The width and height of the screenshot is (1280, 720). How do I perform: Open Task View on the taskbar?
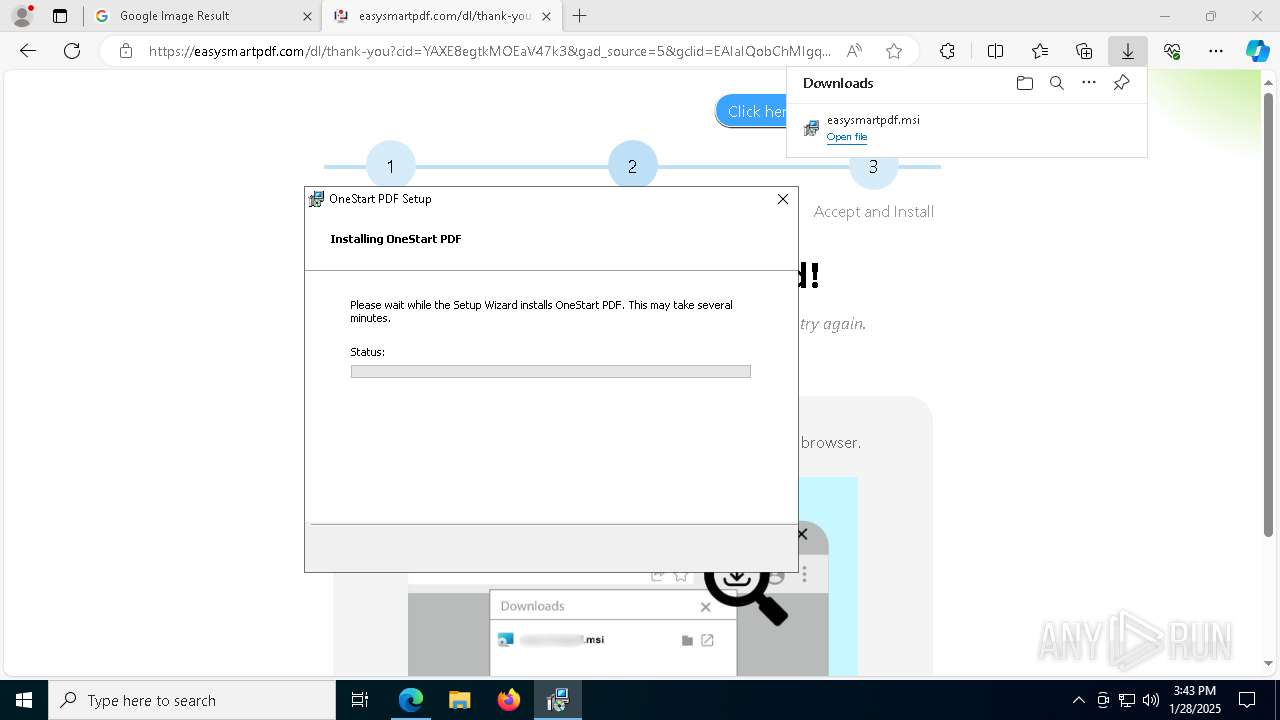pos(360,700)
